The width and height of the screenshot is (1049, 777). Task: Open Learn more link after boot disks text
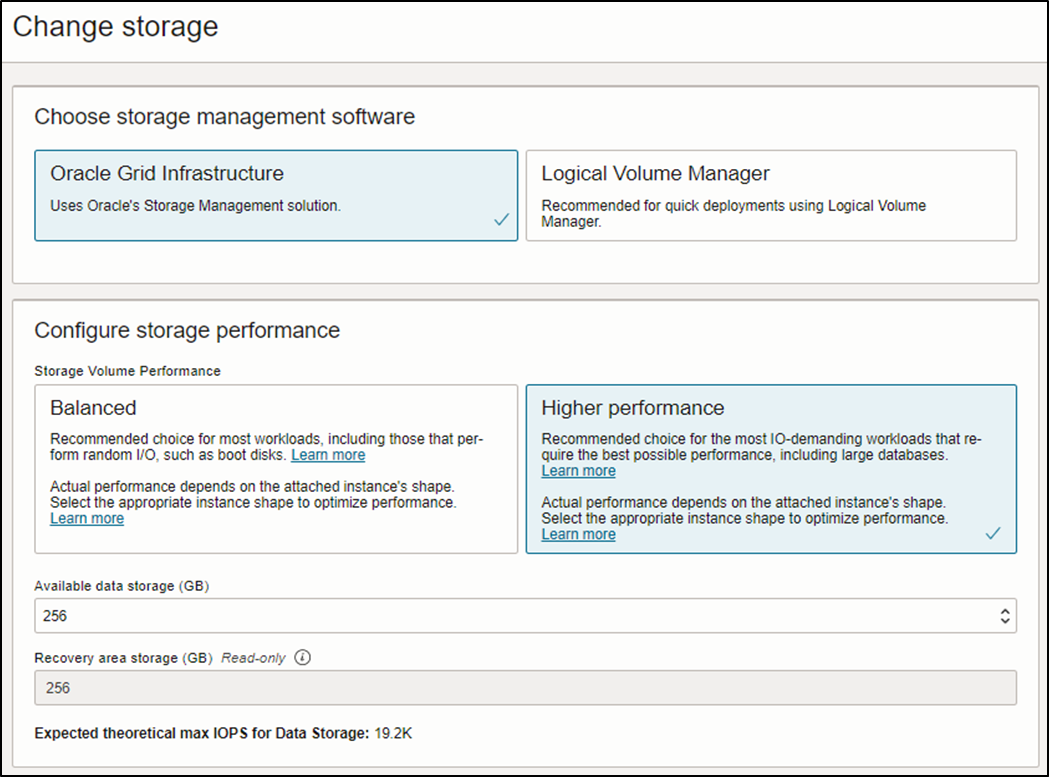tap(328, 455)
